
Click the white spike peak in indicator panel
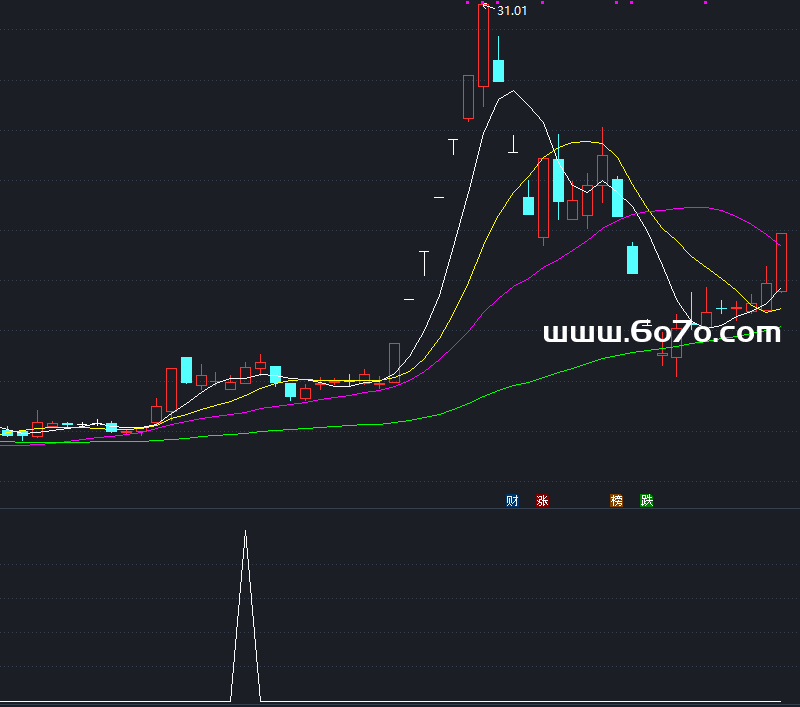tap(246, 532)
